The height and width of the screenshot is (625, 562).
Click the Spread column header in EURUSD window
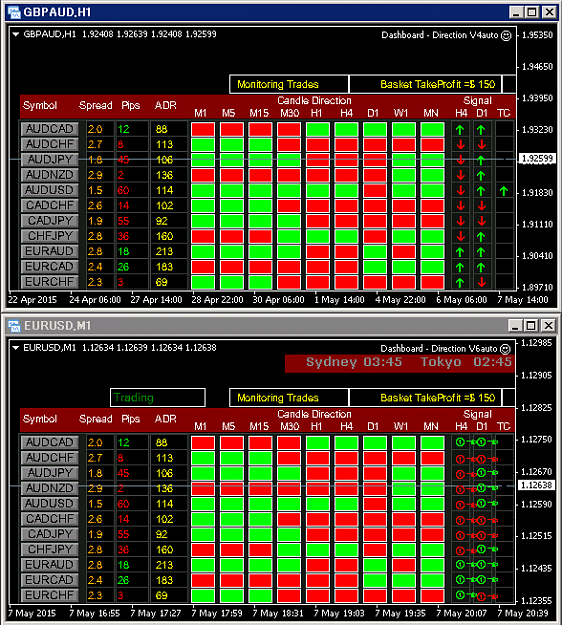click(96, 419)
